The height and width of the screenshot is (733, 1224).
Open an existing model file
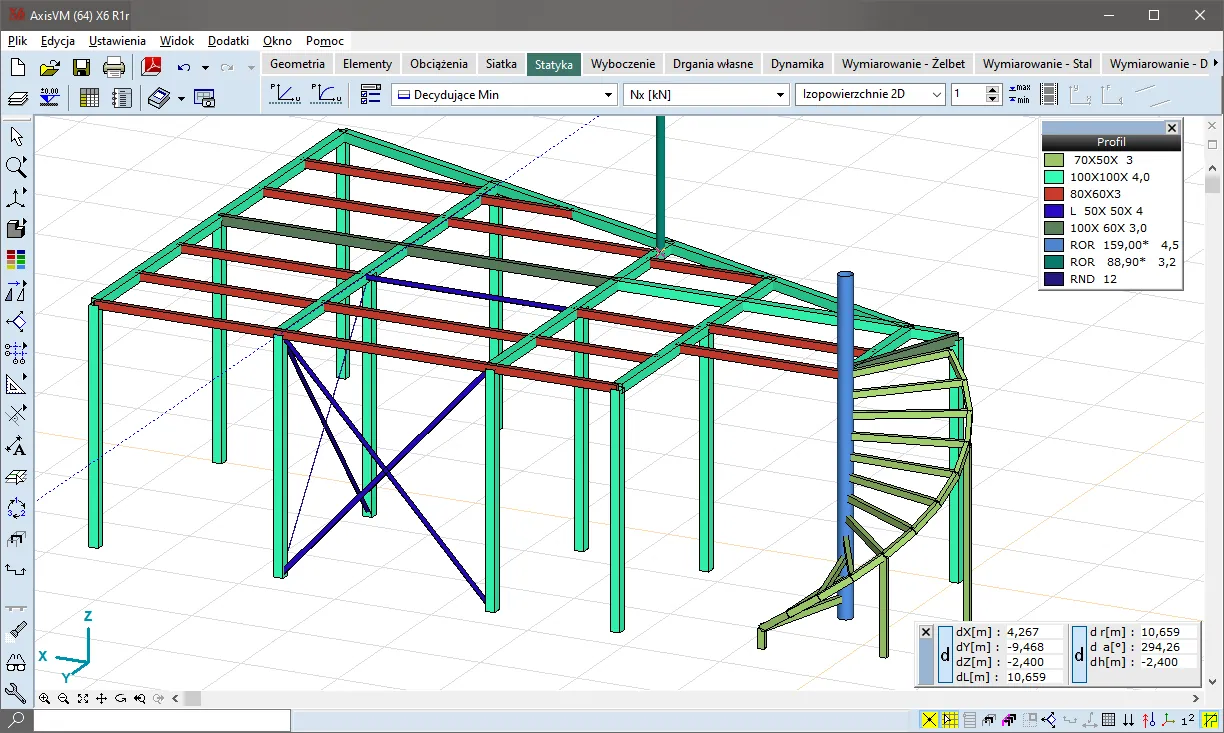click(50, 68)
